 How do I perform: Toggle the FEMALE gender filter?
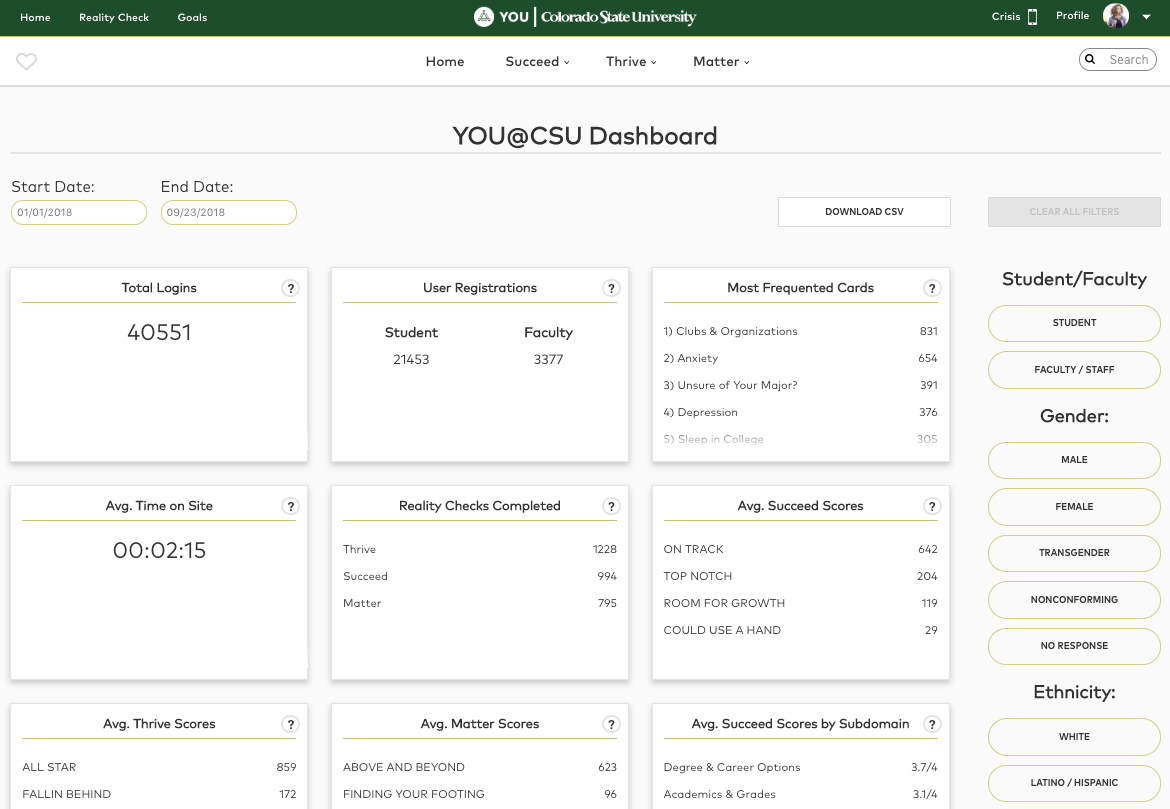tap(1074, 507)
